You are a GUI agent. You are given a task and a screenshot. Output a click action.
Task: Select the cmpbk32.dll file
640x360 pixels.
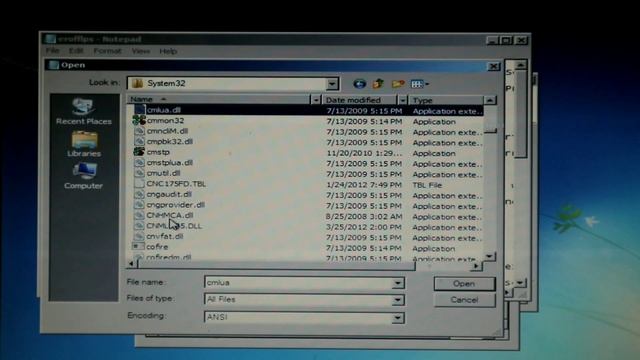169,142
